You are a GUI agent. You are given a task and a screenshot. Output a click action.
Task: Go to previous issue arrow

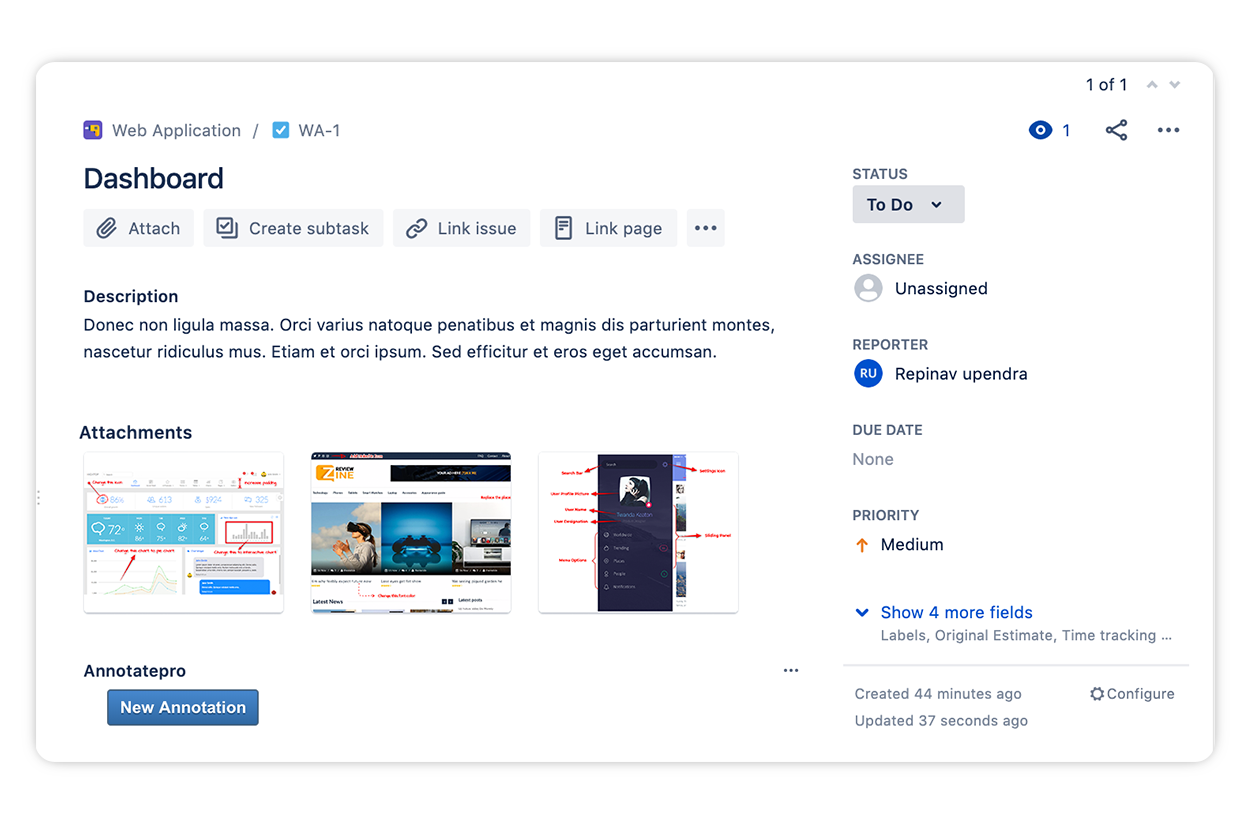[1152, 85]
